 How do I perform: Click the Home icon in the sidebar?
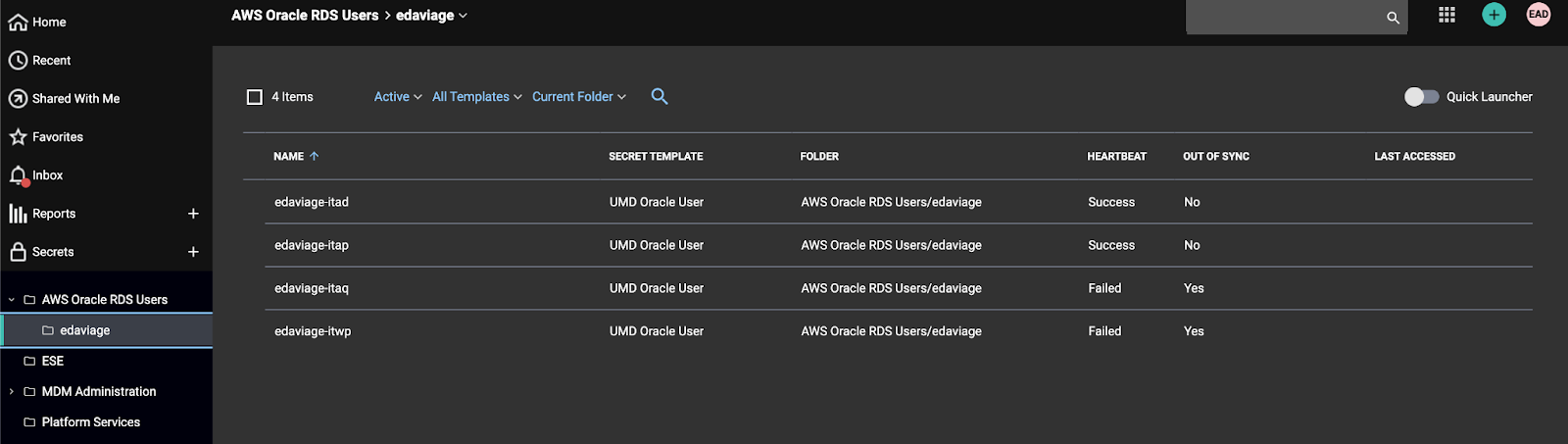pos(18,23)
